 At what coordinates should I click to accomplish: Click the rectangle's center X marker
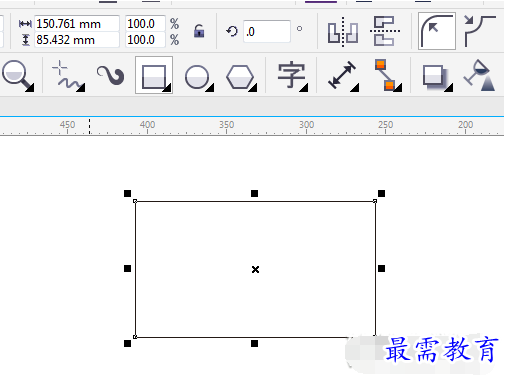pos(255,269)
